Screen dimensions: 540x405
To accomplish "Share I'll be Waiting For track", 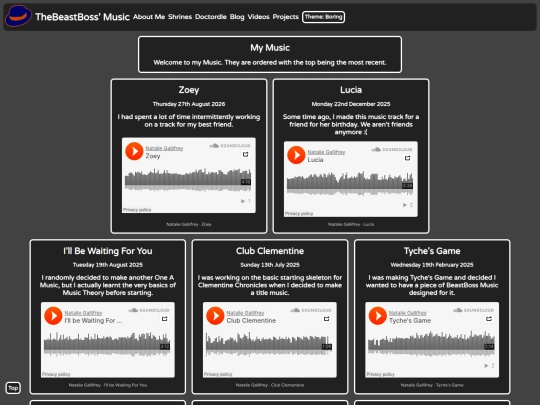I will (165, 319).
